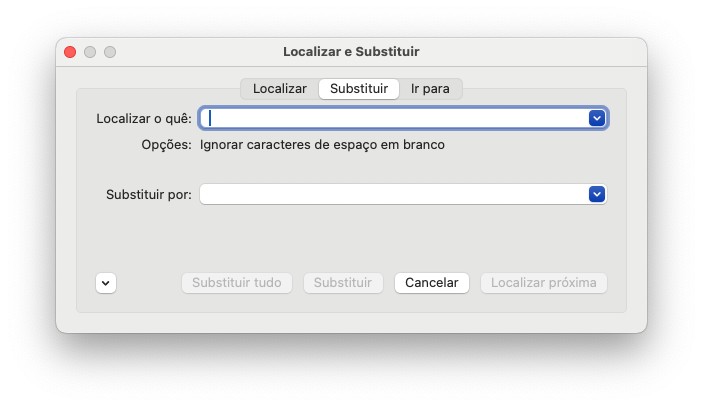The width and height of the screenshot is (703, 407).
Task: Focus the 'Localizar o quê' text field
Action: [395, 118]
